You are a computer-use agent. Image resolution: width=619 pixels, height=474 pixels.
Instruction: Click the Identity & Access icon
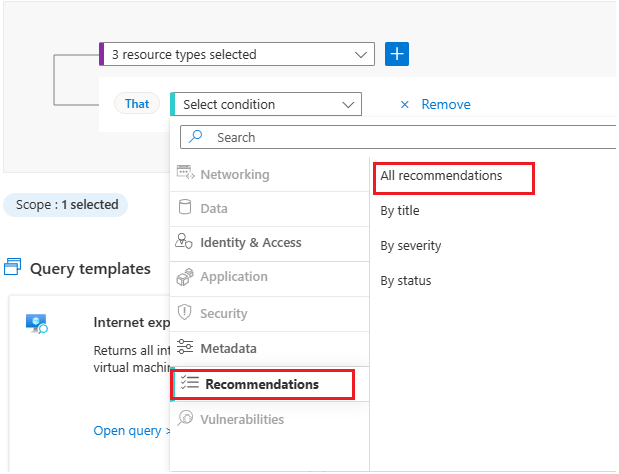184,242
